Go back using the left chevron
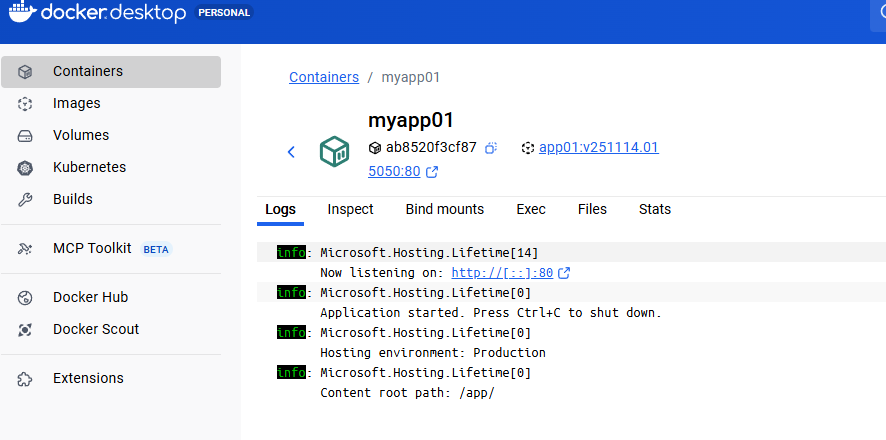The width and height of the screenshot is (886, 440). 291,152
